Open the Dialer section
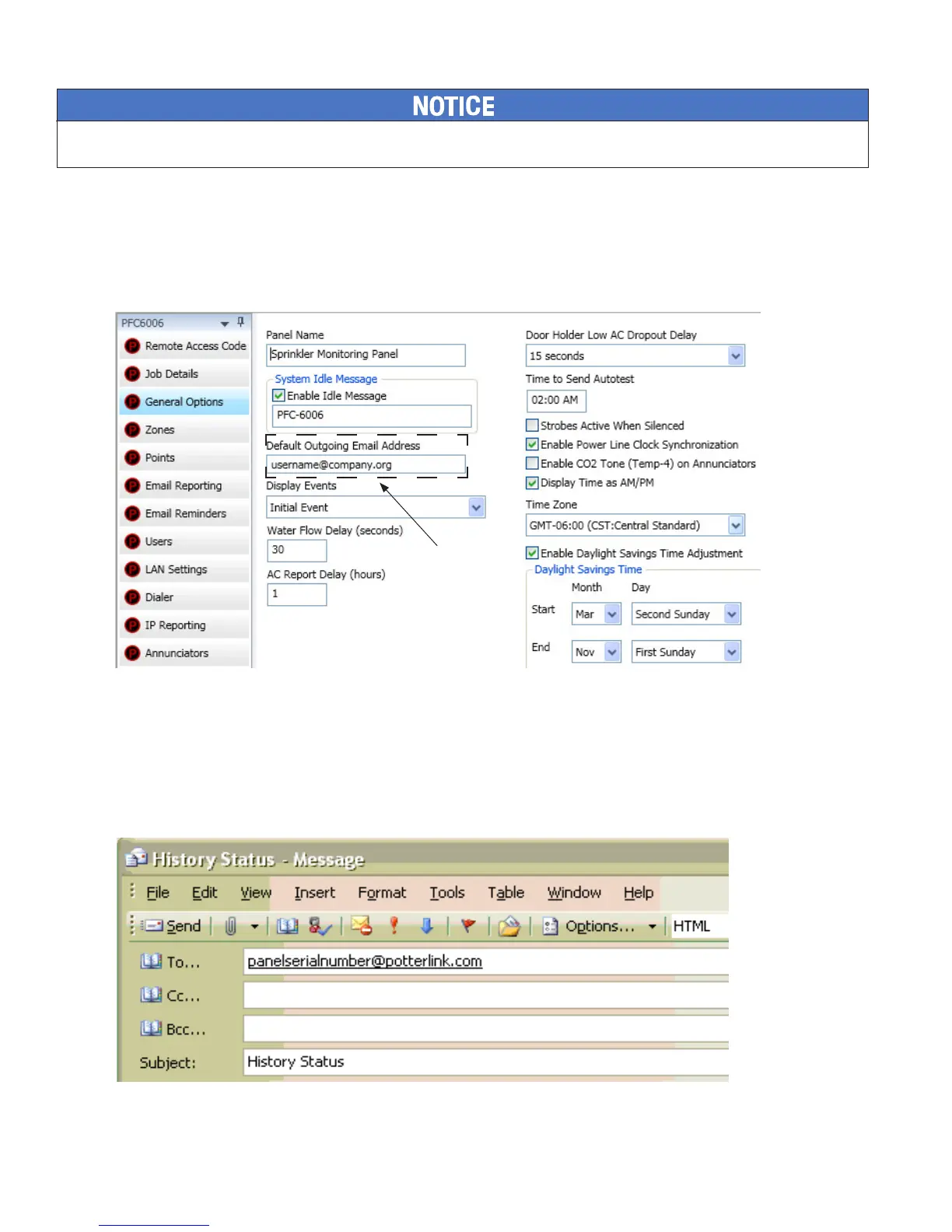The image size is (952, 1232). [185, 598]
